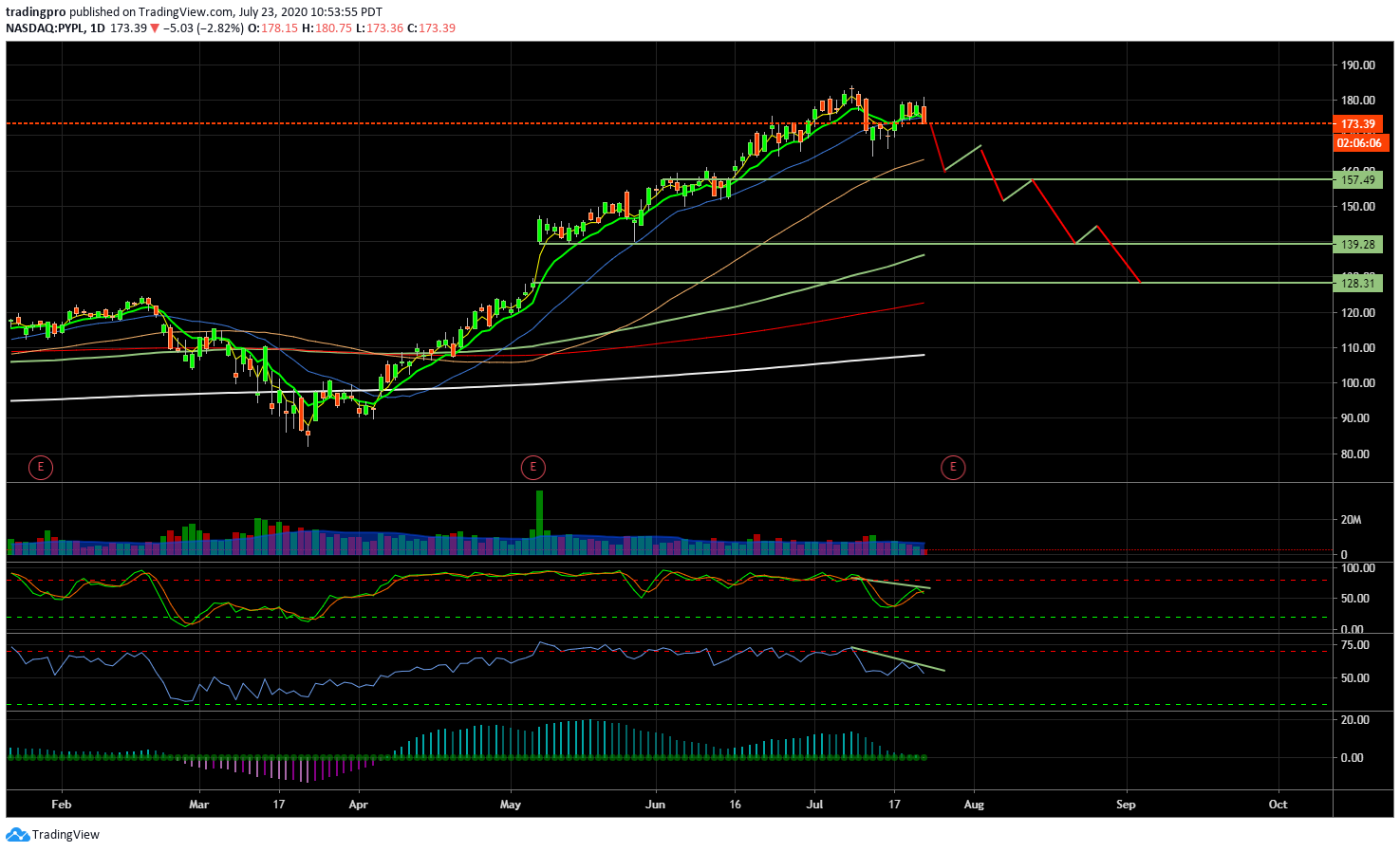This screenshot has height=852, width=1400.
Task: Click the Aug label on time axis
Action: (x=974, y=805)
